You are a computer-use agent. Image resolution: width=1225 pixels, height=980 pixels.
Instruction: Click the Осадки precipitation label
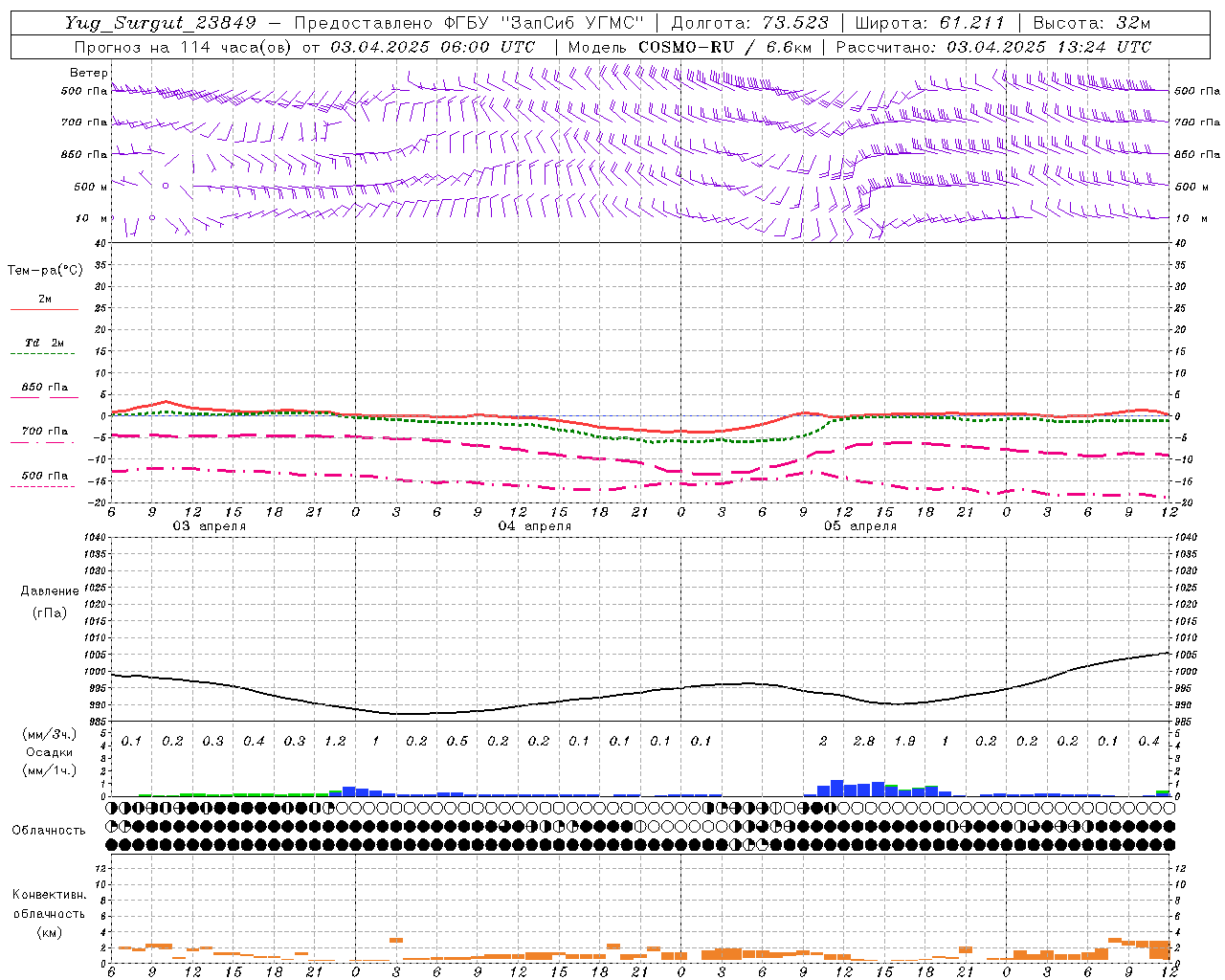pos(49,752)
